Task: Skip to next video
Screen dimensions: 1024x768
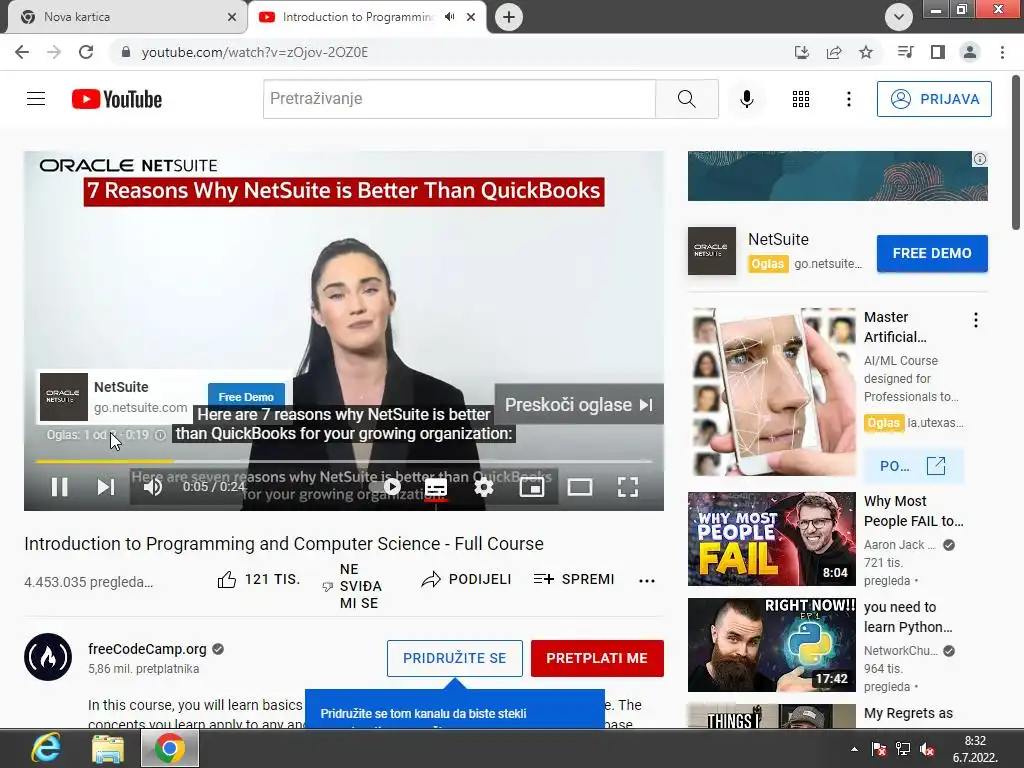Action: [x=106, y=487]
